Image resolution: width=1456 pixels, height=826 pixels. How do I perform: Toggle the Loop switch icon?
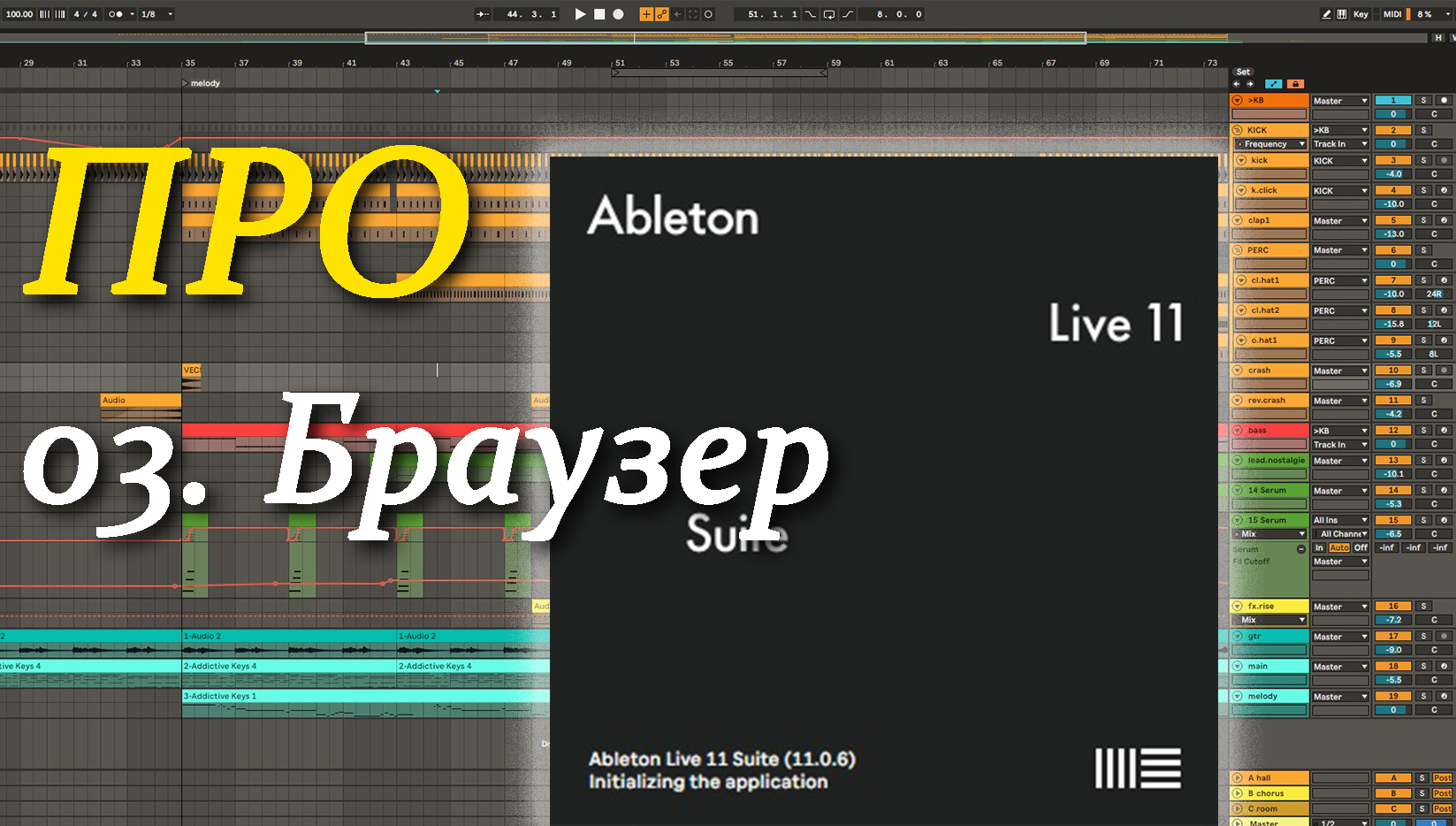(x=829, y=14)
